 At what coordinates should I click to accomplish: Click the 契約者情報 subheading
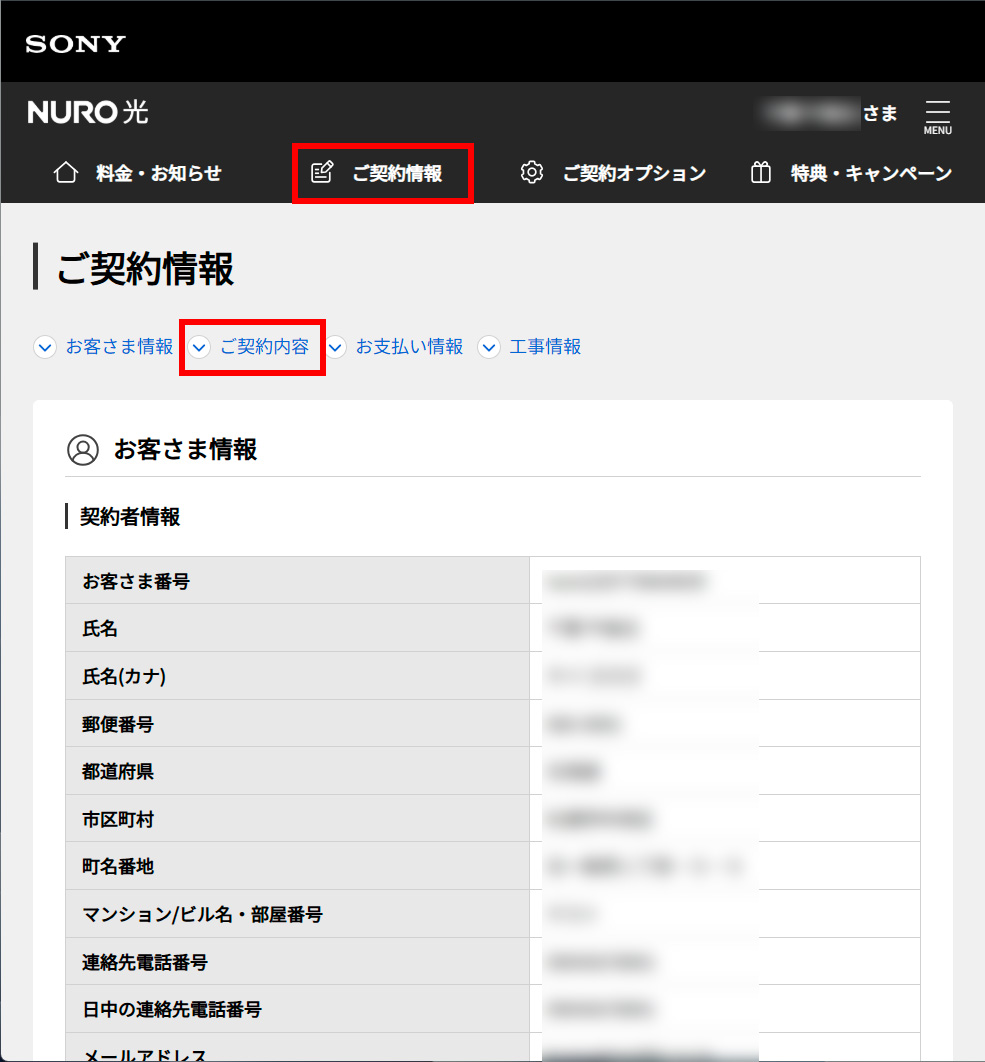(130, 517)
